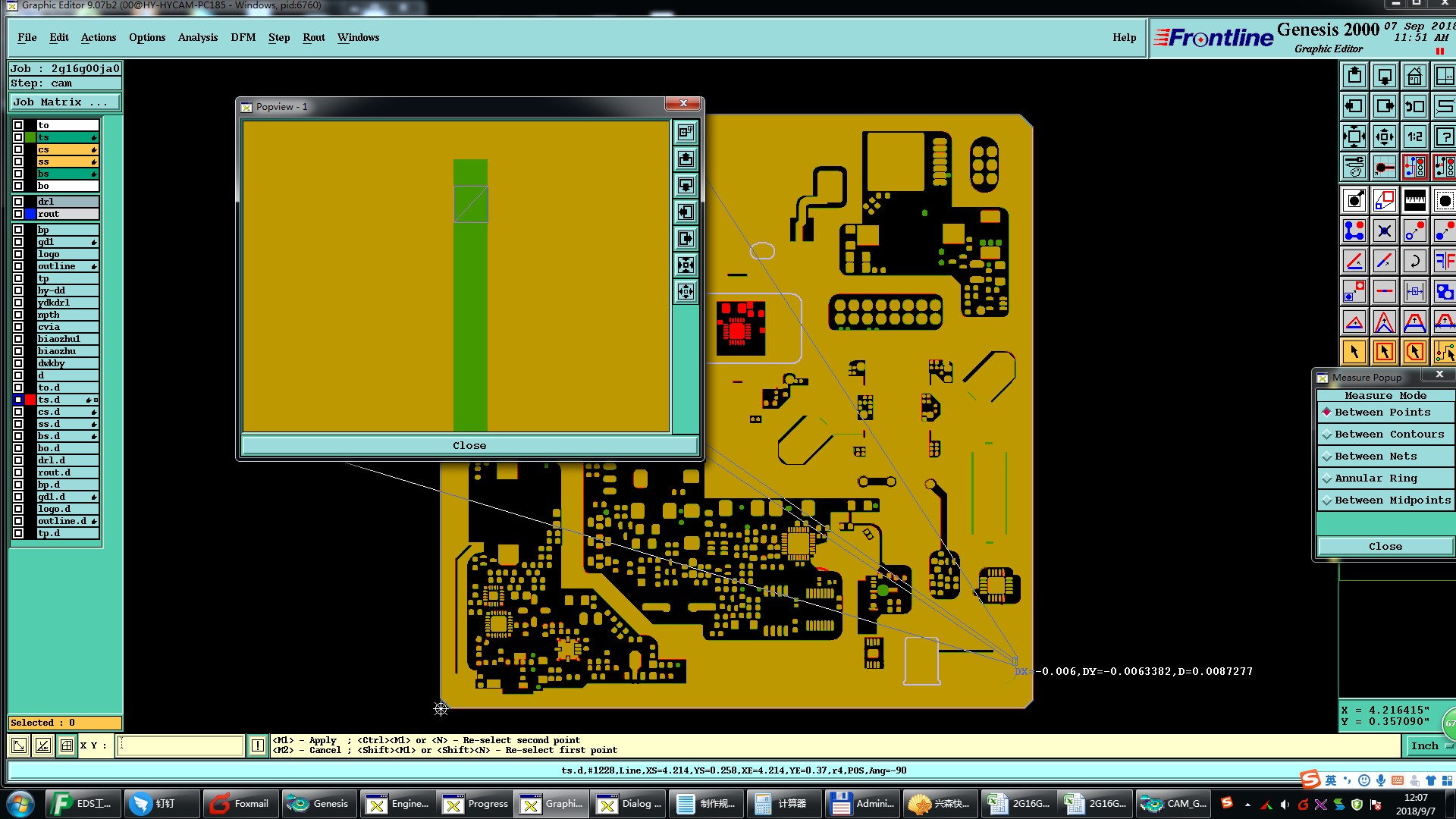Choose the Annular Ring measure mode
The width and height of the screenshot is (1456, 819).
[x=1376, y=479]
